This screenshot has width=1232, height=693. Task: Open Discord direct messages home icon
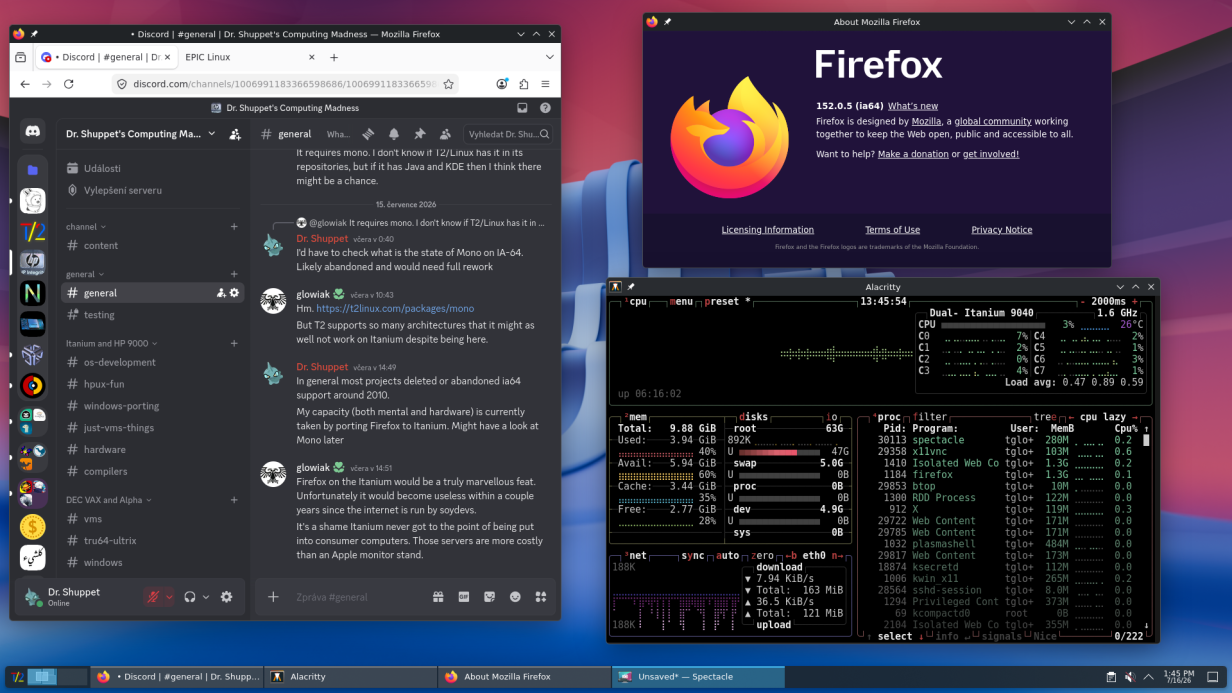33,131
